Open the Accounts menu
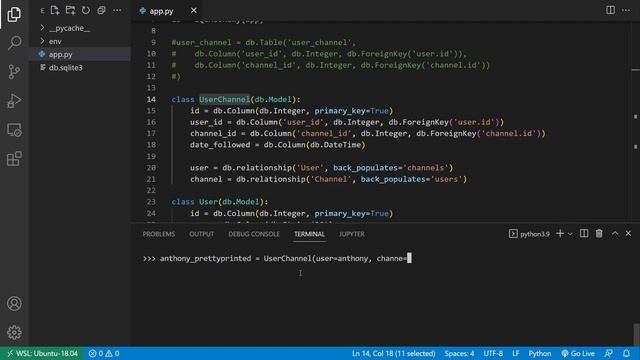Image resolution: width=640 pixels, height=360 pixels. 14,304
